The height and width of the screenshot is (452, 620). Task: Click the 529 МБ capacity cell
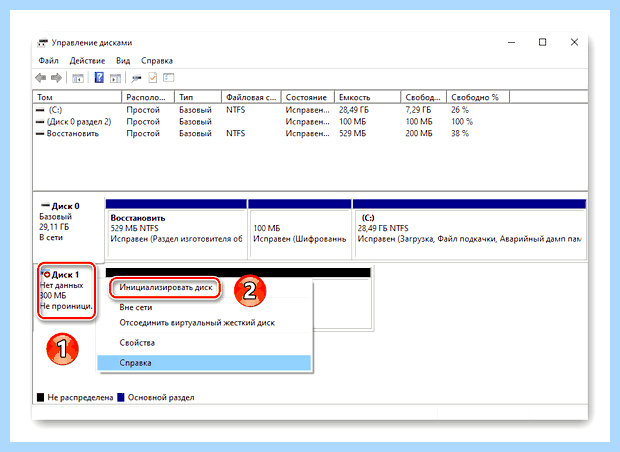pos(352,134)
